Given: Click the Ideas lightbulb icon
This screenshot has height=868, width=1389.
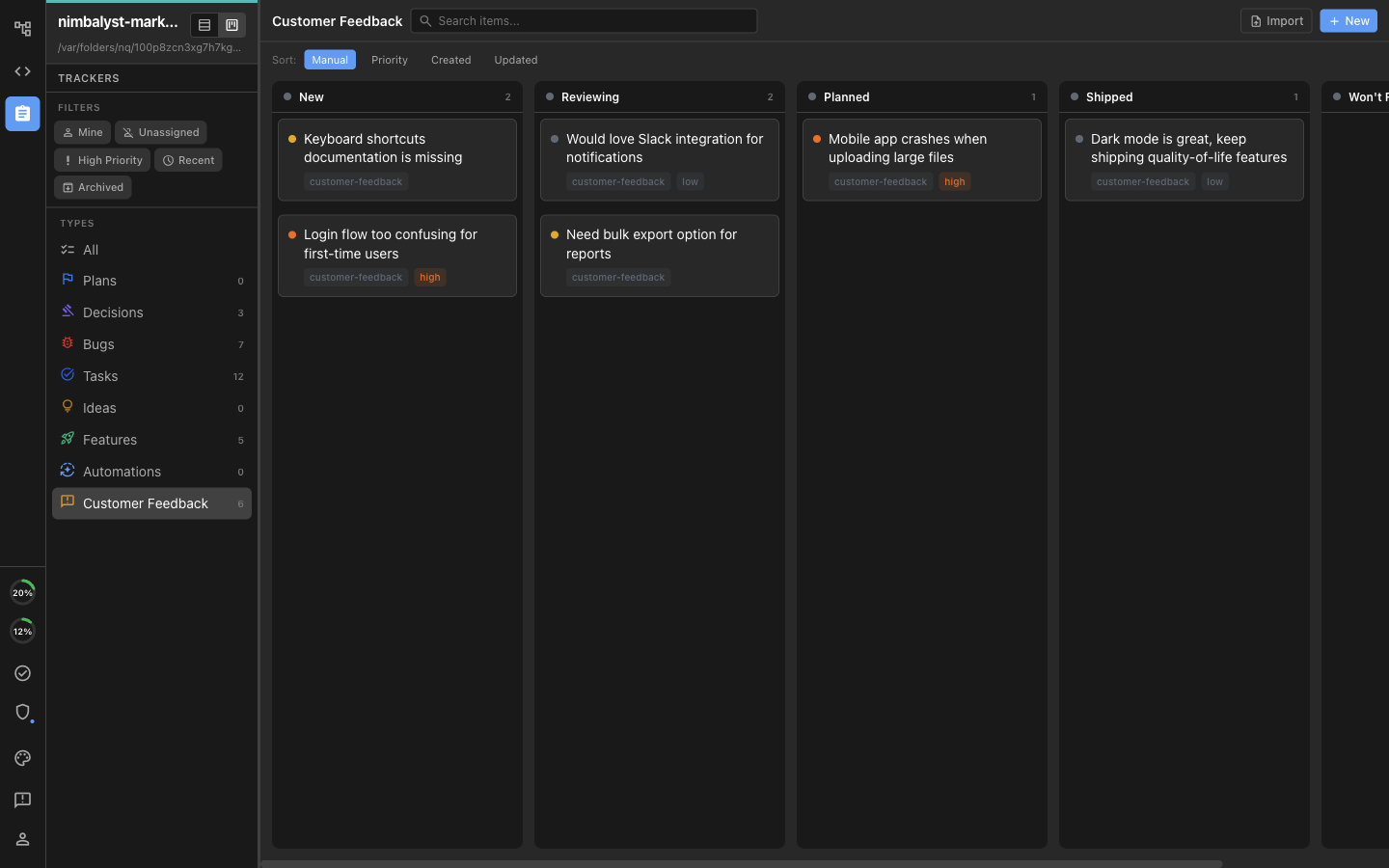Looking at the screenshot, I should coord(68,406).
